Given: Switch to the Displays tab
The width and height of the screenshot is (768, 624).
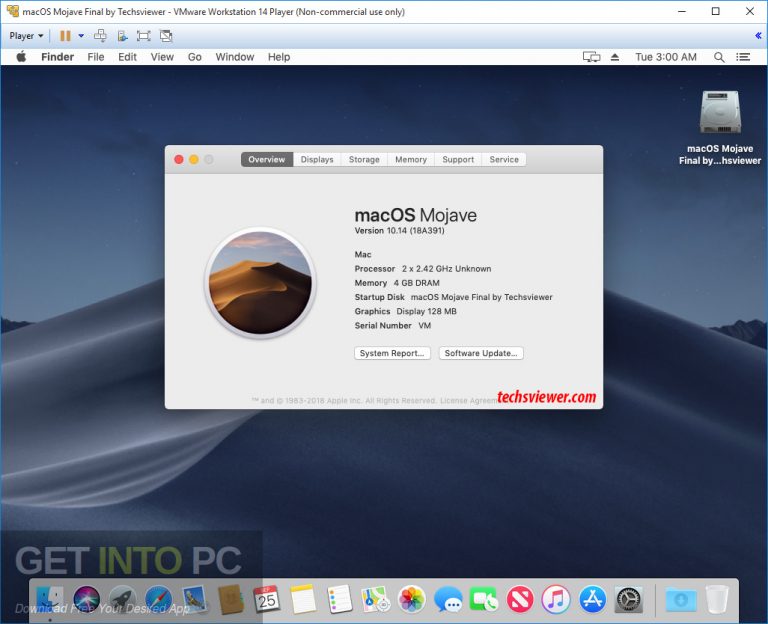Looking at the screenshot, I should click(317, 159).
